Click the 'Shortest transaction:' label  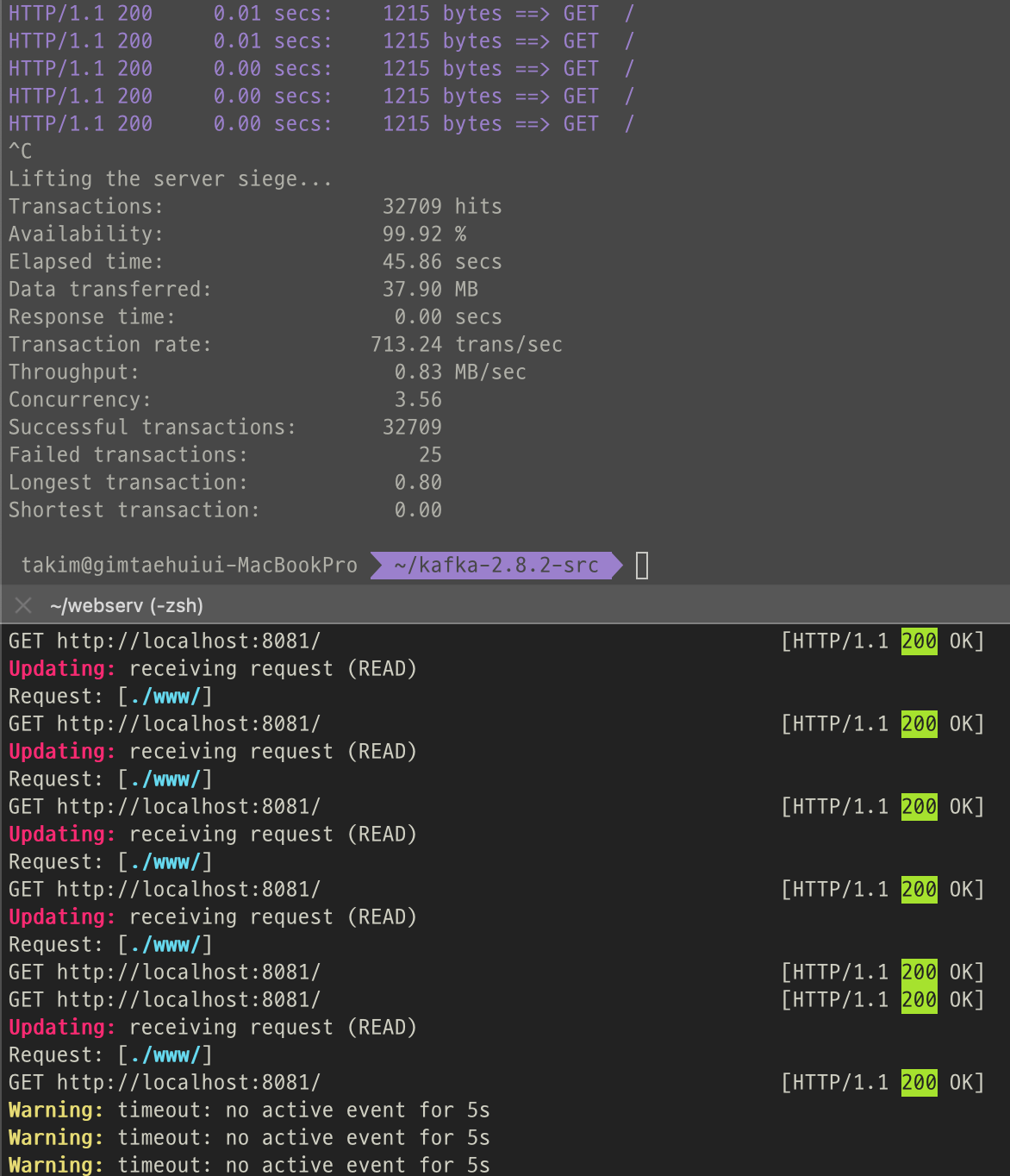coord(134,510)
